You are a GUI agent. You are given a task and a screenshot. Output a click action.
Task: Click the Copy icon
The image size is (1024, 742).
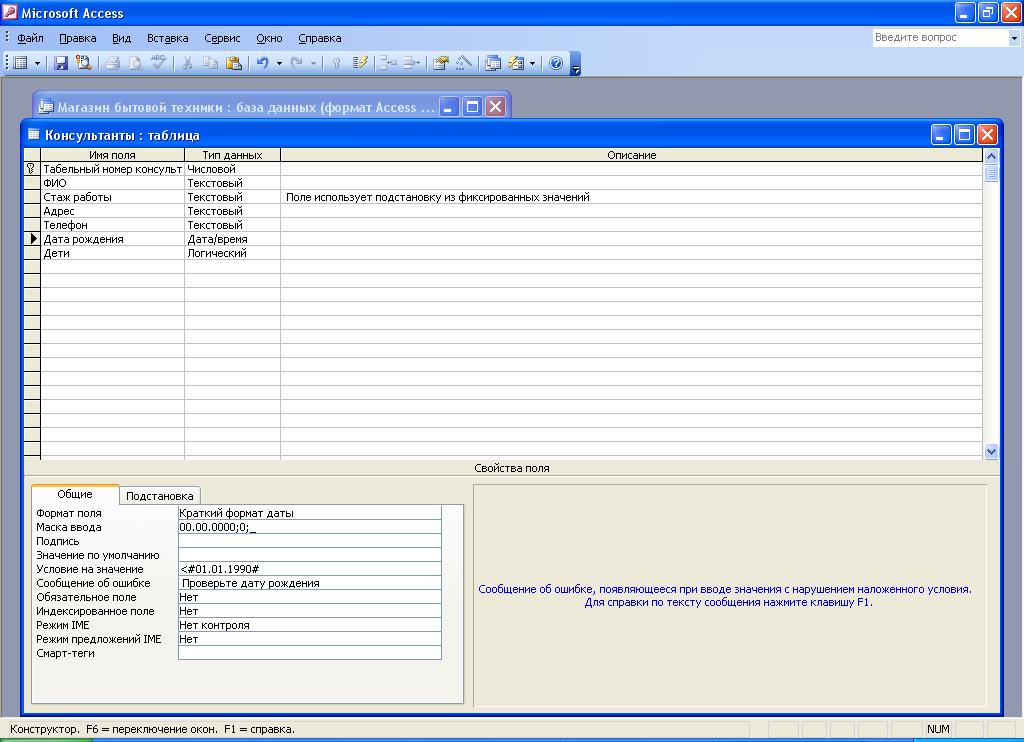[210, 63]
